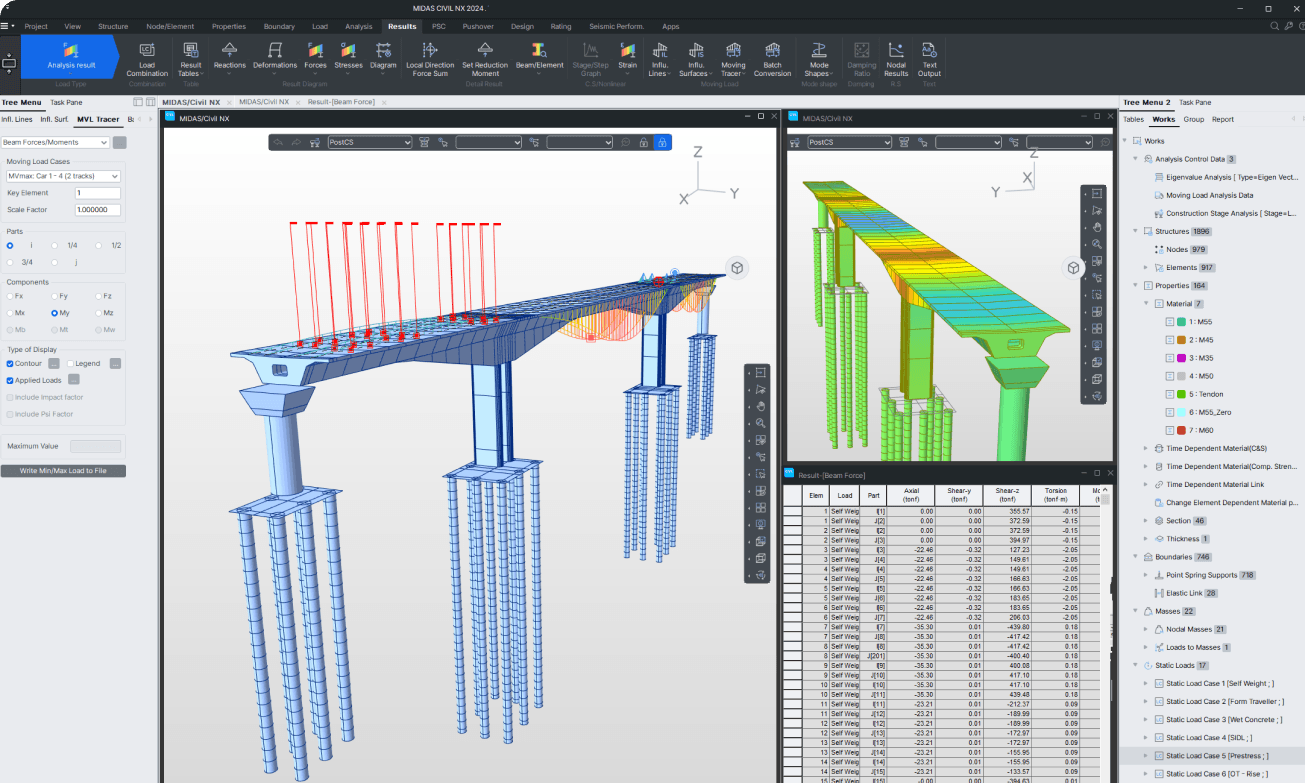Open the MVmax: Car 1 - 4 load case dropdown

point(63,176)
